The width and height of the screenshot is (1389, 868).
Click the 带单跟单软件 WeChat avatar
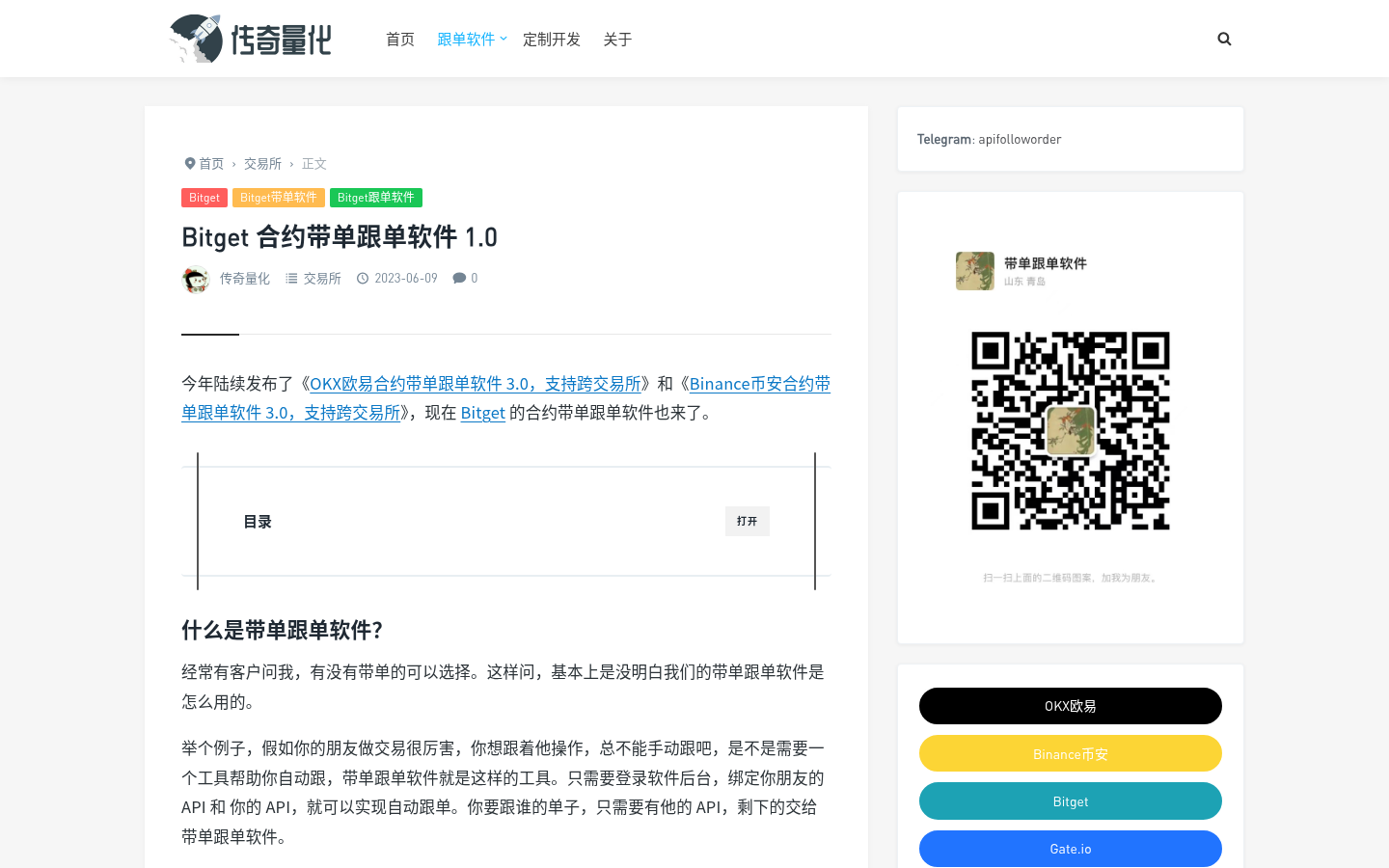(975, 271)
